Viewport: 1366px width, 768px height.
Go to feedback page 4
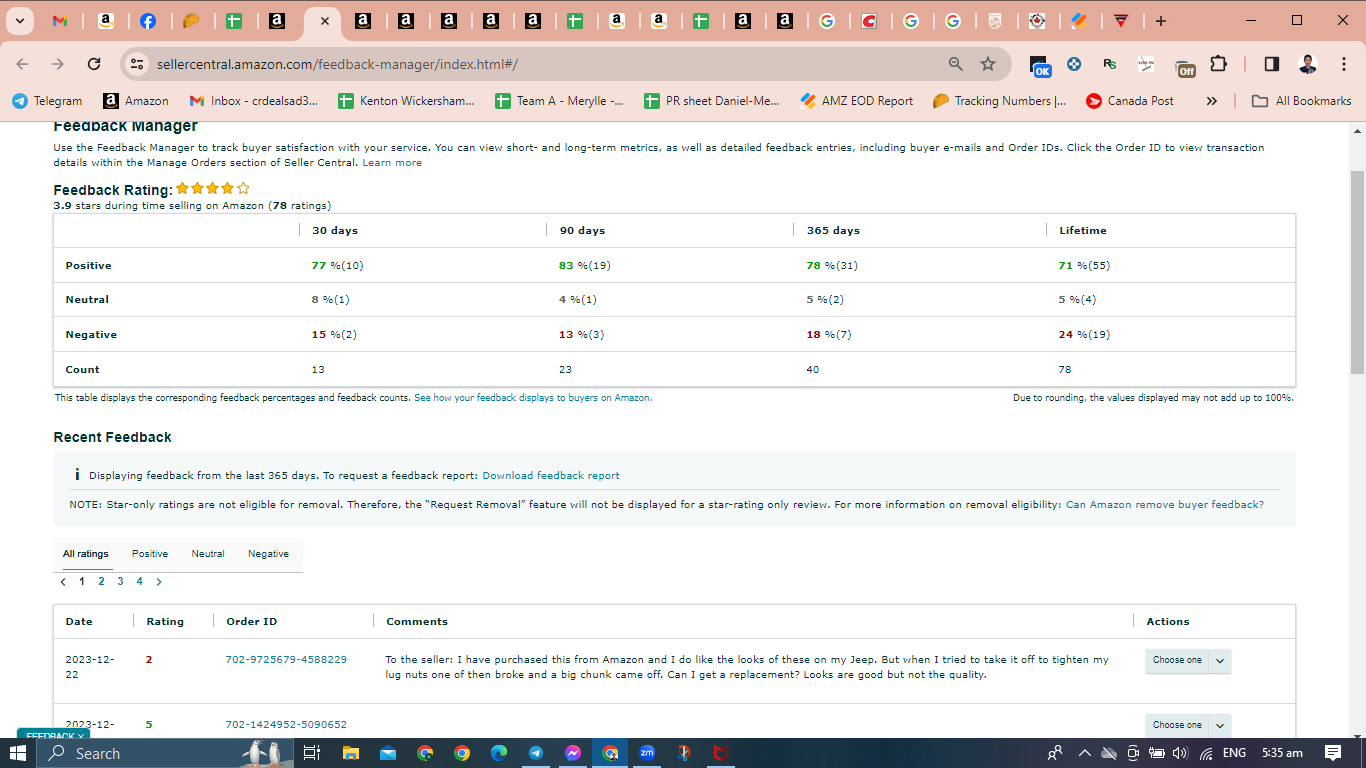tap(139, 581)
